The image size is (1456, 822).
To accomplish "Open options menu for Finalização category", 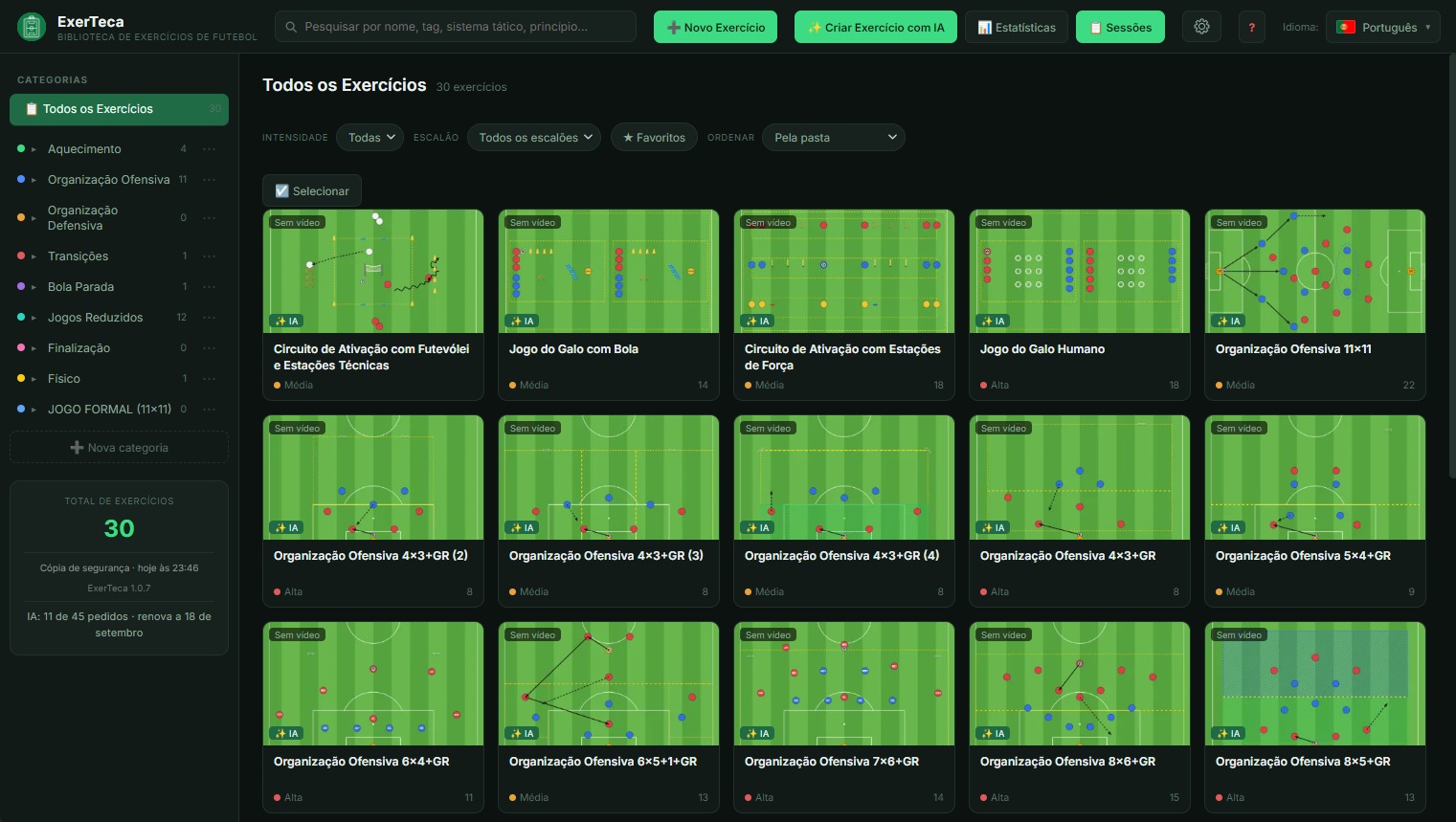I will pyautogui.click(x=210, y=348).
